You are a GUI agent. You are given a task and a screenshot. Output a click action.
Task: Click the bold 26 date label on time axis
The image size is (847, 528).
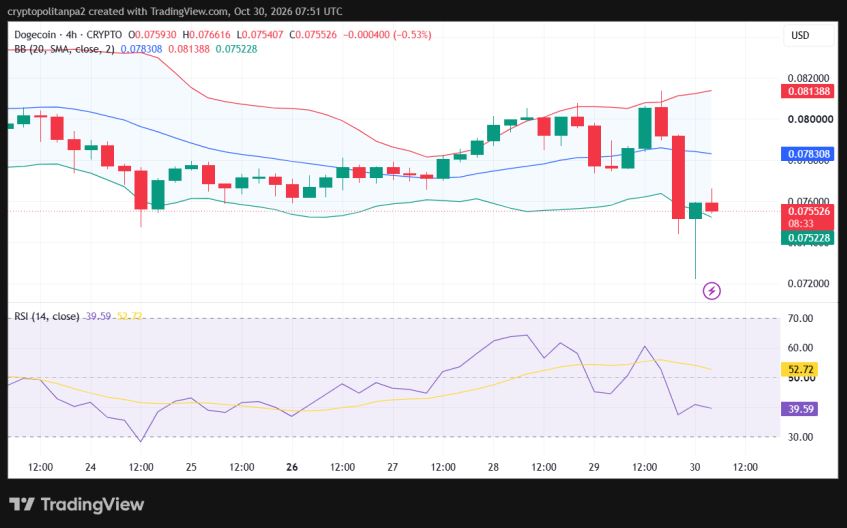click(x=292, y=467)
